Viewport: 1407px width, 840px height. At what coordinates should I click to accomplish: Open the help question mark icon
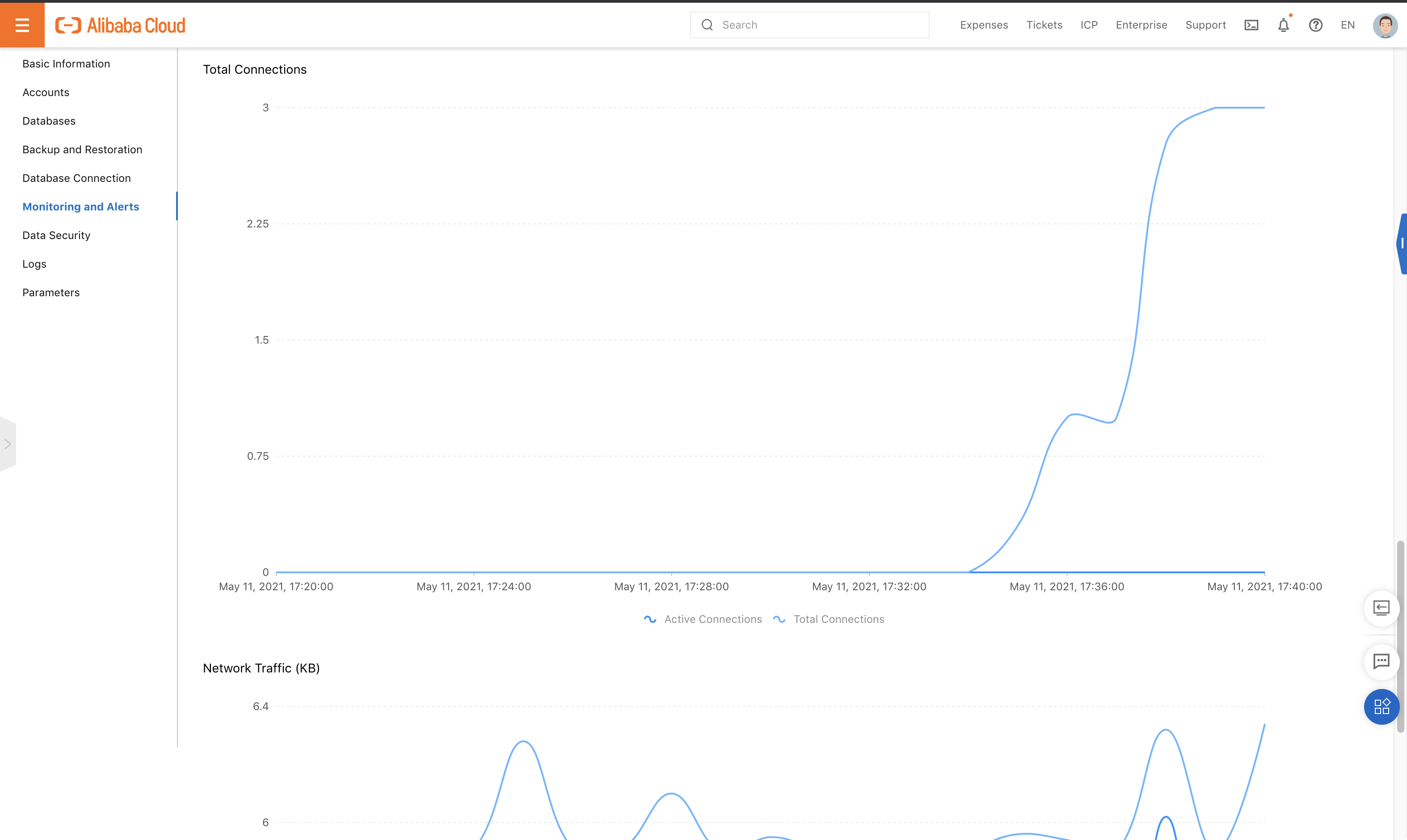tap(1316, 25)
